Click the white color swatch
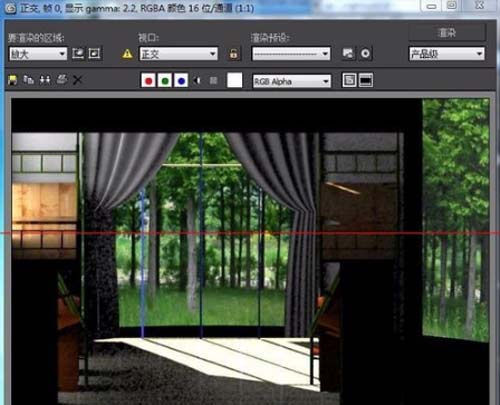This screenshot has height=405, width=500. click(235, 80)
